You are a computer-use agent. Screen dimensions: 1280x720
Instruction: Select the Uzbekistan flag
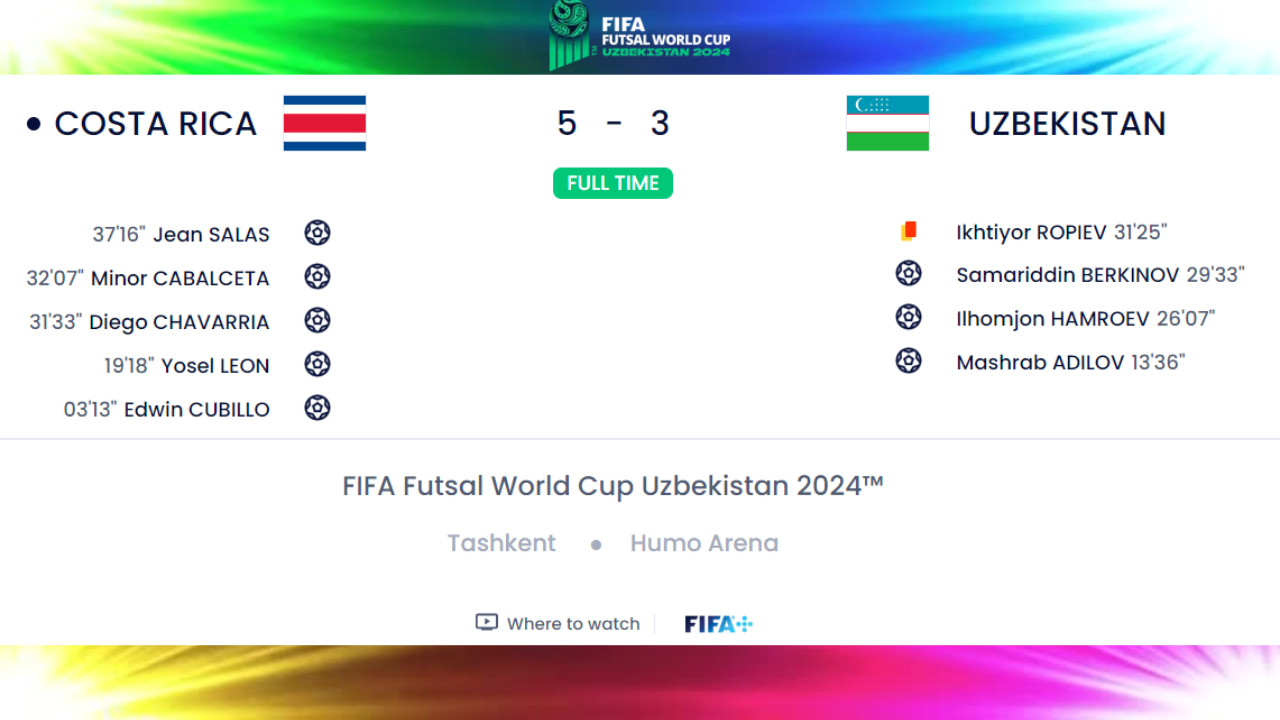coord(888,123)
